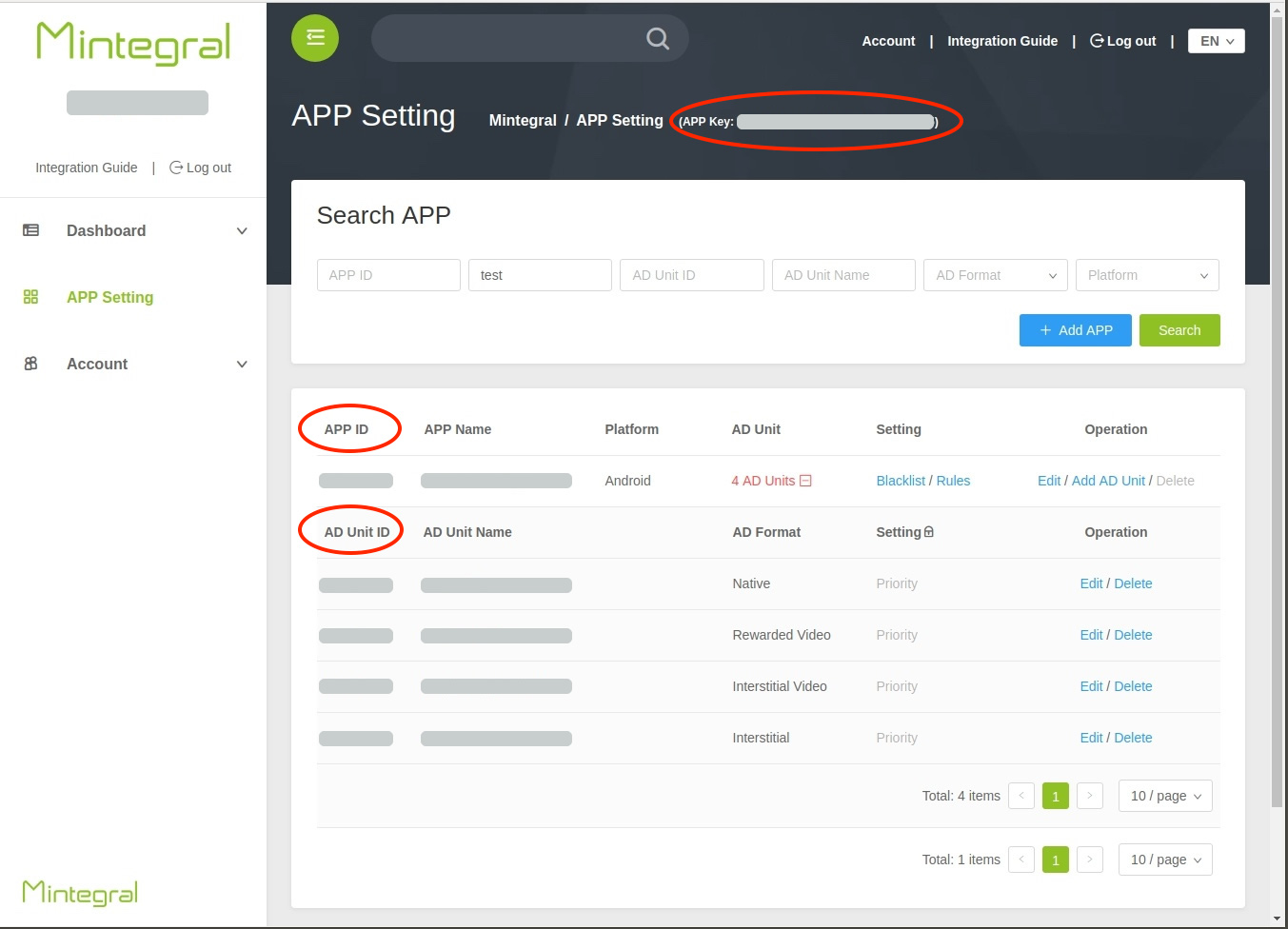This screenshot has height=929, width=1288.
Task: Collapse the 4 AD Units list with the minus icon
Action: point(806,481)
